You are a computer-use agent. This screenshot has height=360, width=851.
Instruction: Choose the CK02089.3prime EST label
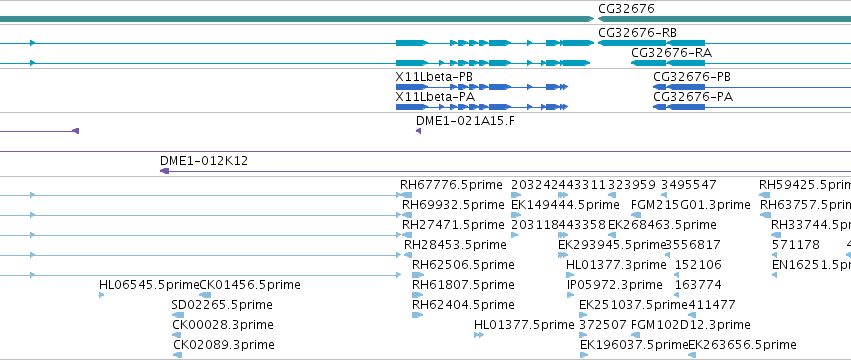[x=224, y=345]
